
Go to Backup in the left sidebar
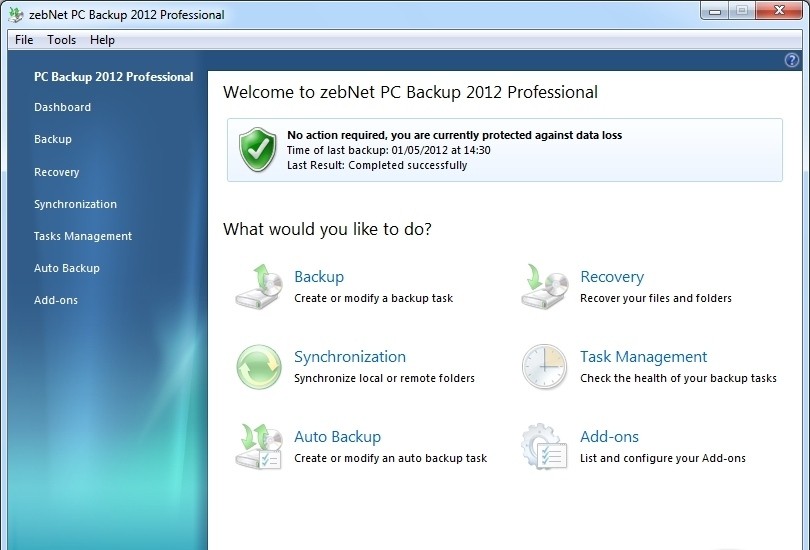point(53,139)
